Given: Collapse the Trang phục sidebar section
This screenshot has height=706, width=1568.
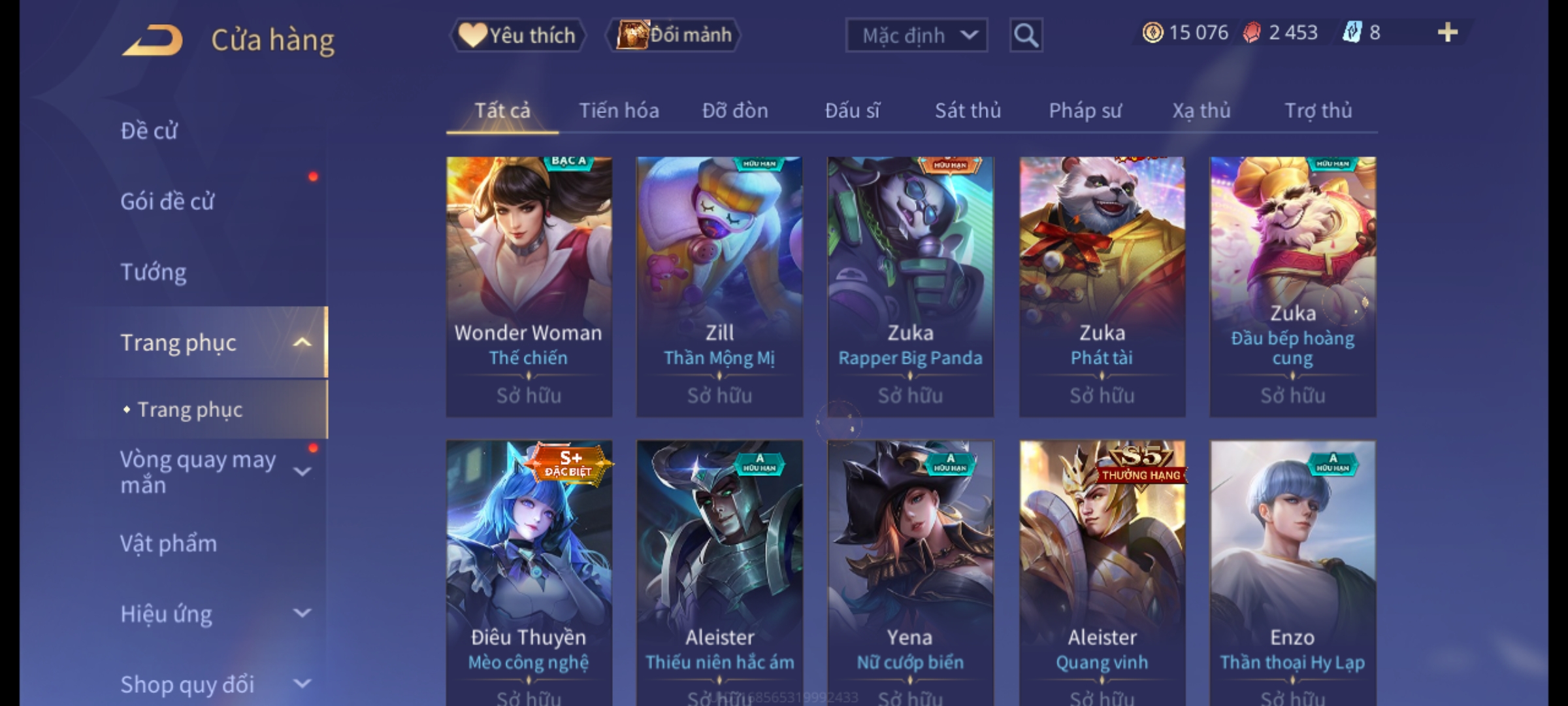Looking at the screenshot, I should coord(302,343).
